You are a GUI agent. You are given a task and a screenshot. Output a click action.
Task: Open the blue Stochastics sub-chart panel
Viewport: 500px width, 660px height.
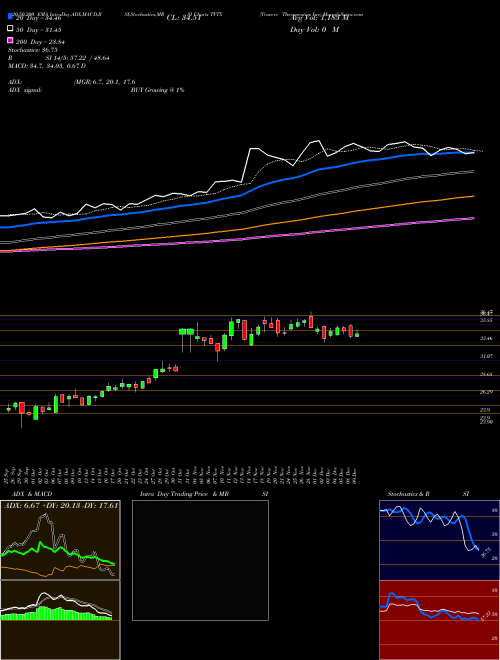point(439,540)
